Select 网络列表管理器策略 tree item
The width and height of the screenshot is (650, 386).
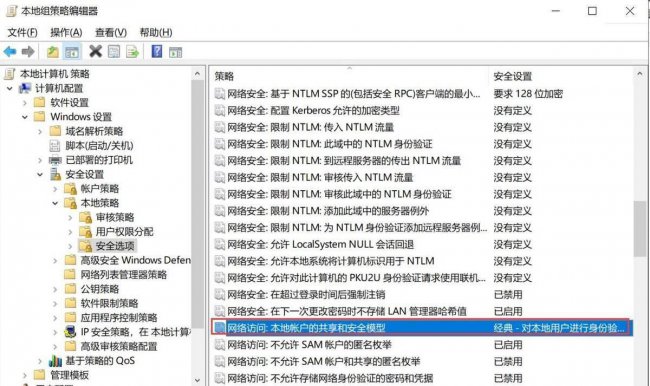tap(124, 274)
